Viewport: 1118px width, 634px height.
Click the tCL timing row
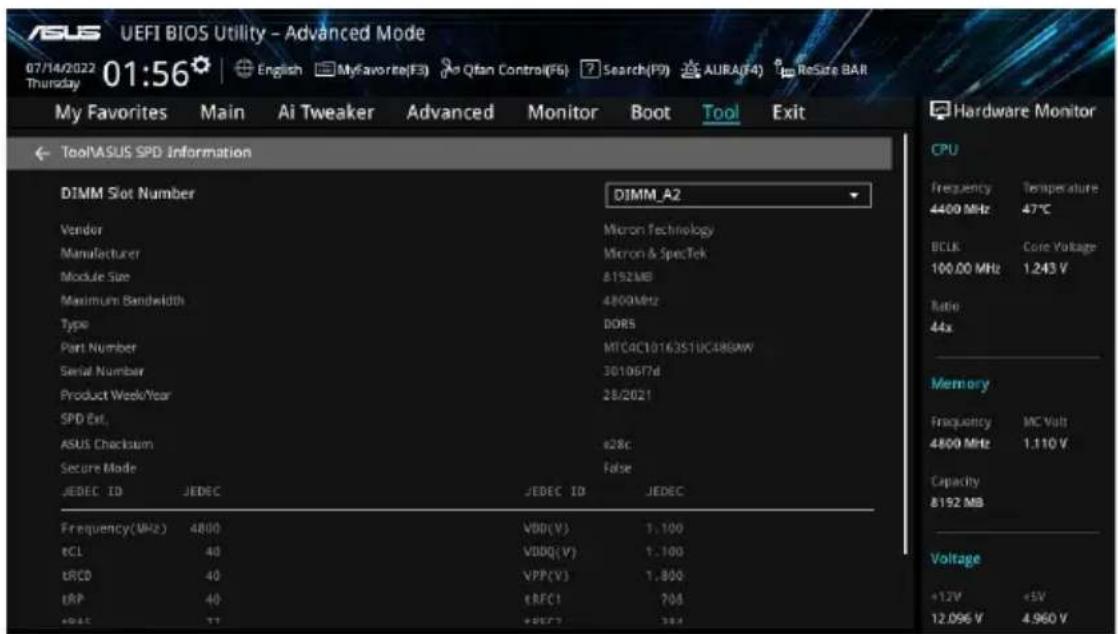pyautogui.click(x=141, y=551)
